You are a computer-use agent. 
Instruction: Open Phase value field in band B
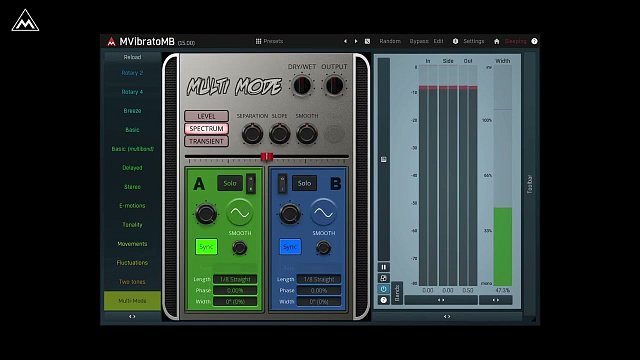(319, 290)
